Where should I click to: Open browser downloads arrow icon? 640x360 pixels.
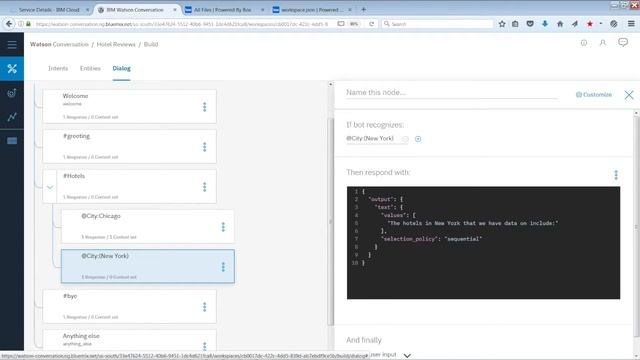pos(544,24)
